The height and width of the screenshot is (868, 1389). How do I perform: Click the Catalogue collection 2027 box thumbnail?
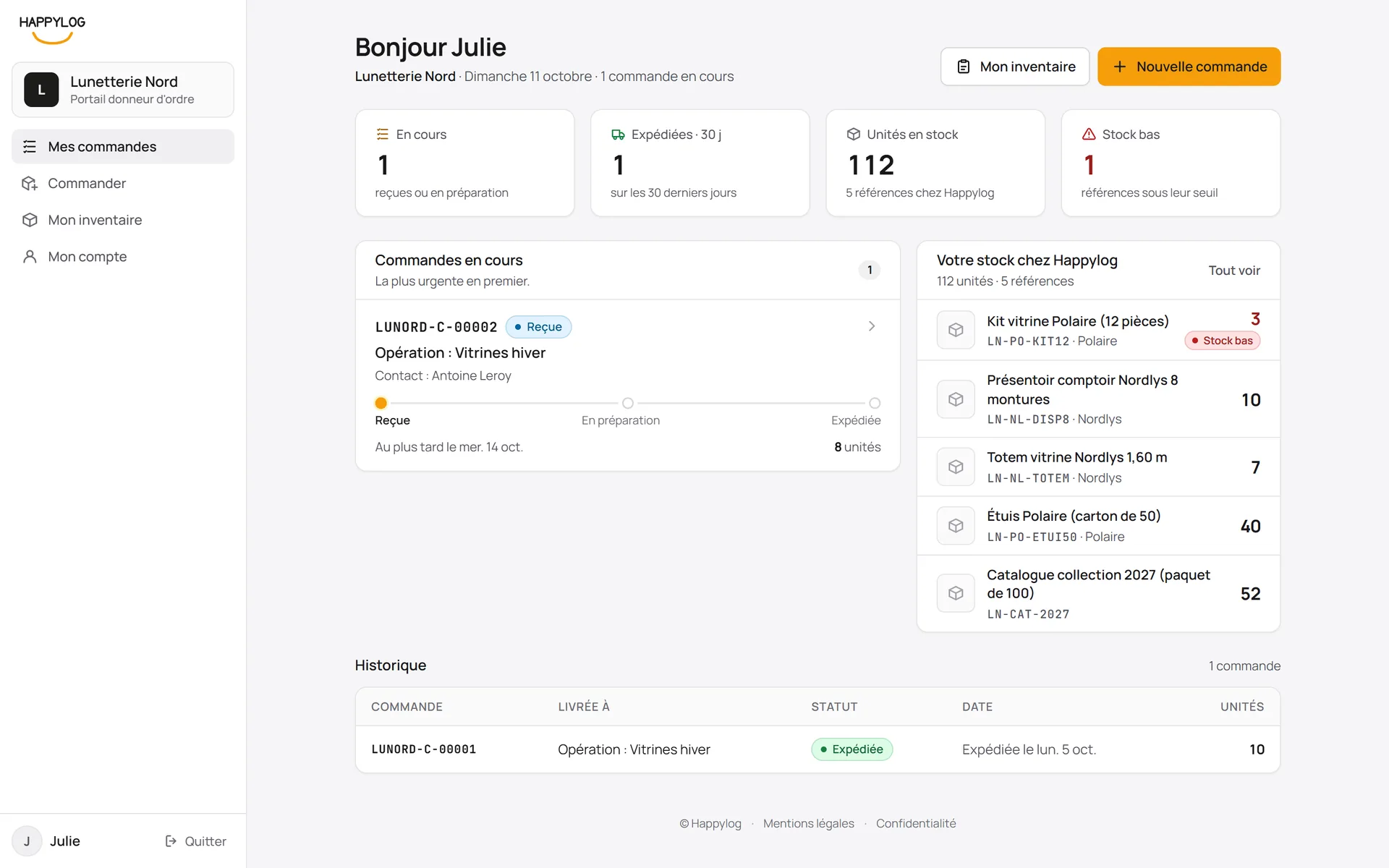[956, 593]
